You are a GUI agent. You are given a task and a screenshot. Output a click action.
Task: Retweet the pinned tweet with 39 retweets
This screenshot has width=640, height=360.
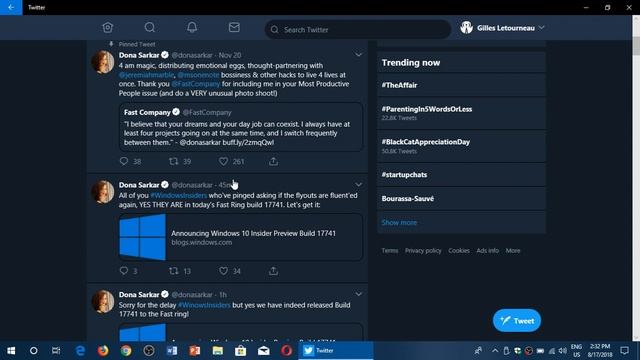(x=173, y=161)
